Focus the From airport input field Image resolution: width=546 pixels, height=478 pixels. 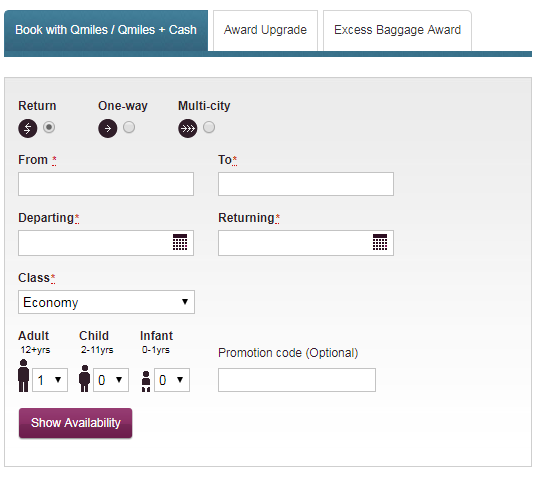pyautogui.click(x=106, y=184)
